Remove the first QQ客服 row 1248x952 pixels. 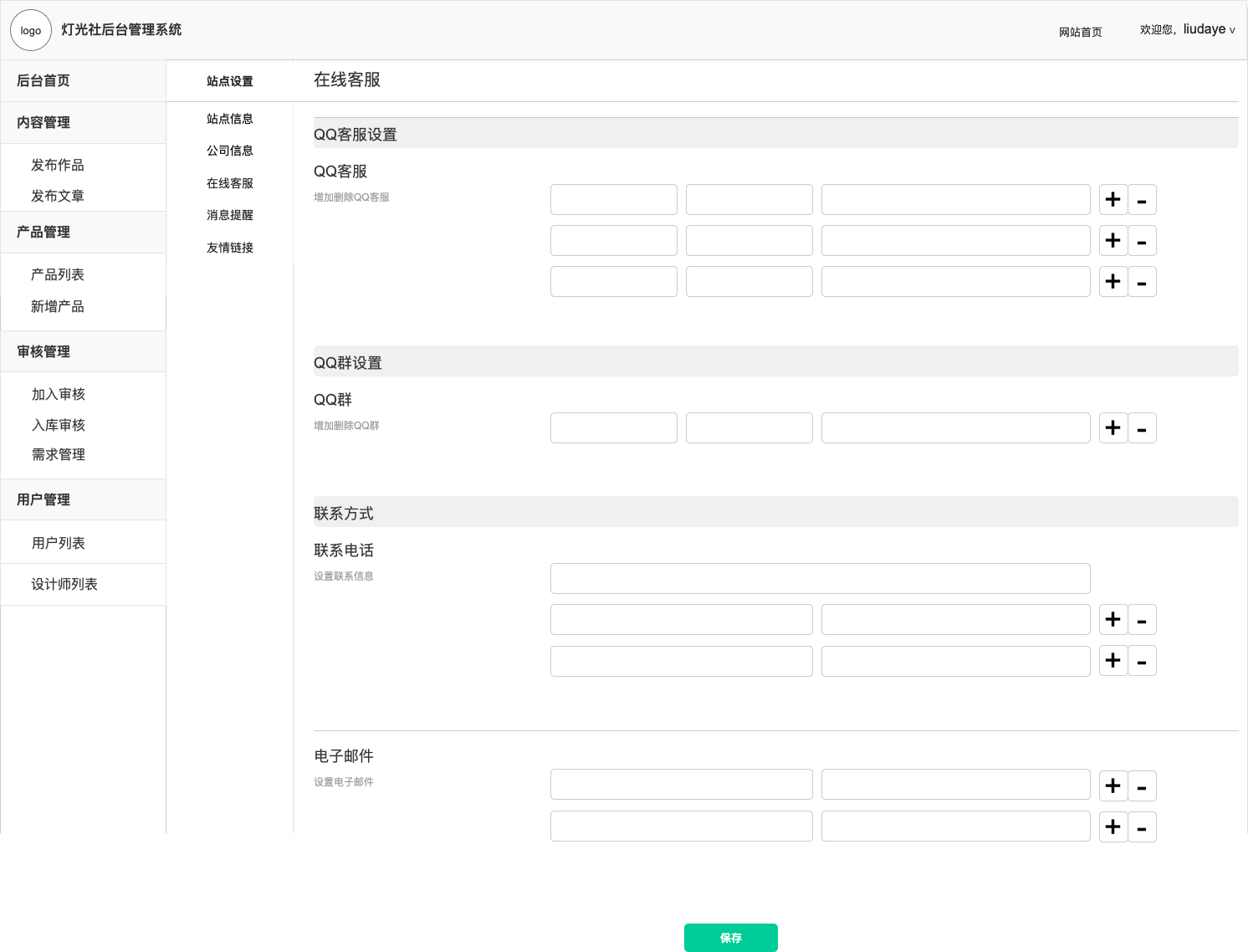(x=1142, y=200)
